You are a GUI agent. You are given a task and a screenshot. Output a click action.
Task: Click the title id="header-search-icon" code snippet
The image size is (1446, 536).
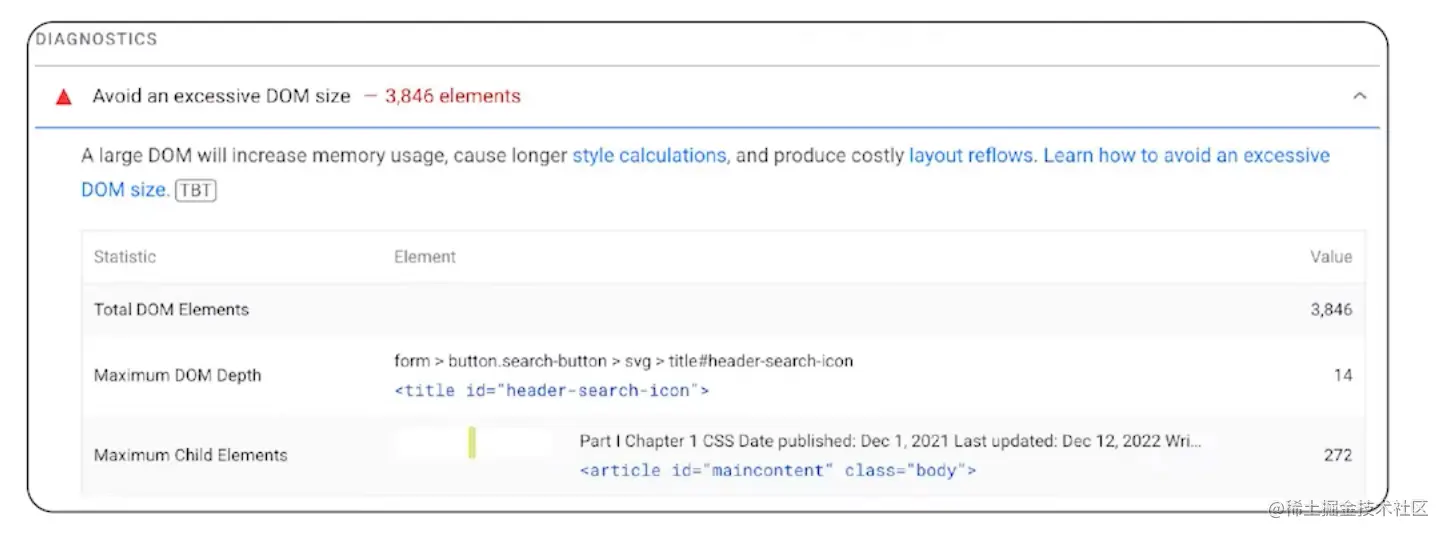(552, 391)
